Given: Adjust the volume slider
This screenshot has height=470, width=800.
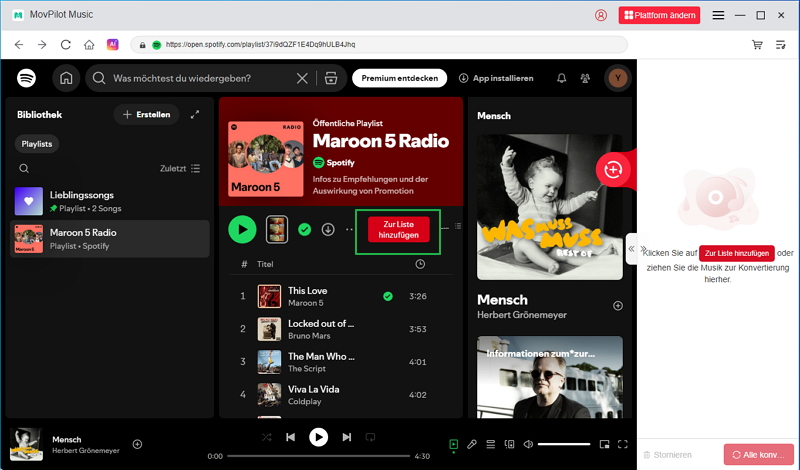Looking at the screenshot, I should point(563,444).
